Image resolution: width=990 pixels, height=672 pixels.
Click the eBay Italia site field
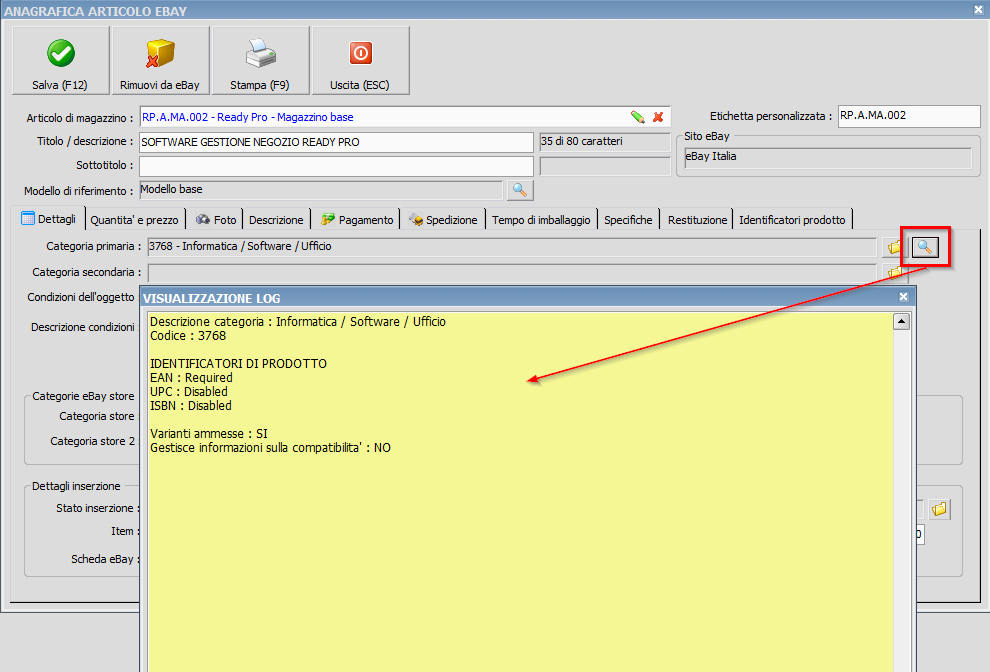(x=828, y=157)
